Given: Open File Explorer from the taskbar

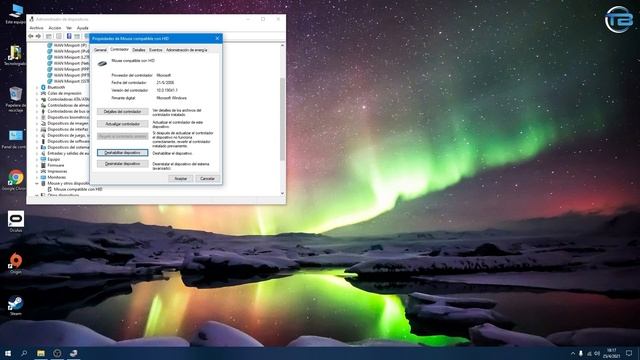Looking at the screenshot, I should (41, 353).
